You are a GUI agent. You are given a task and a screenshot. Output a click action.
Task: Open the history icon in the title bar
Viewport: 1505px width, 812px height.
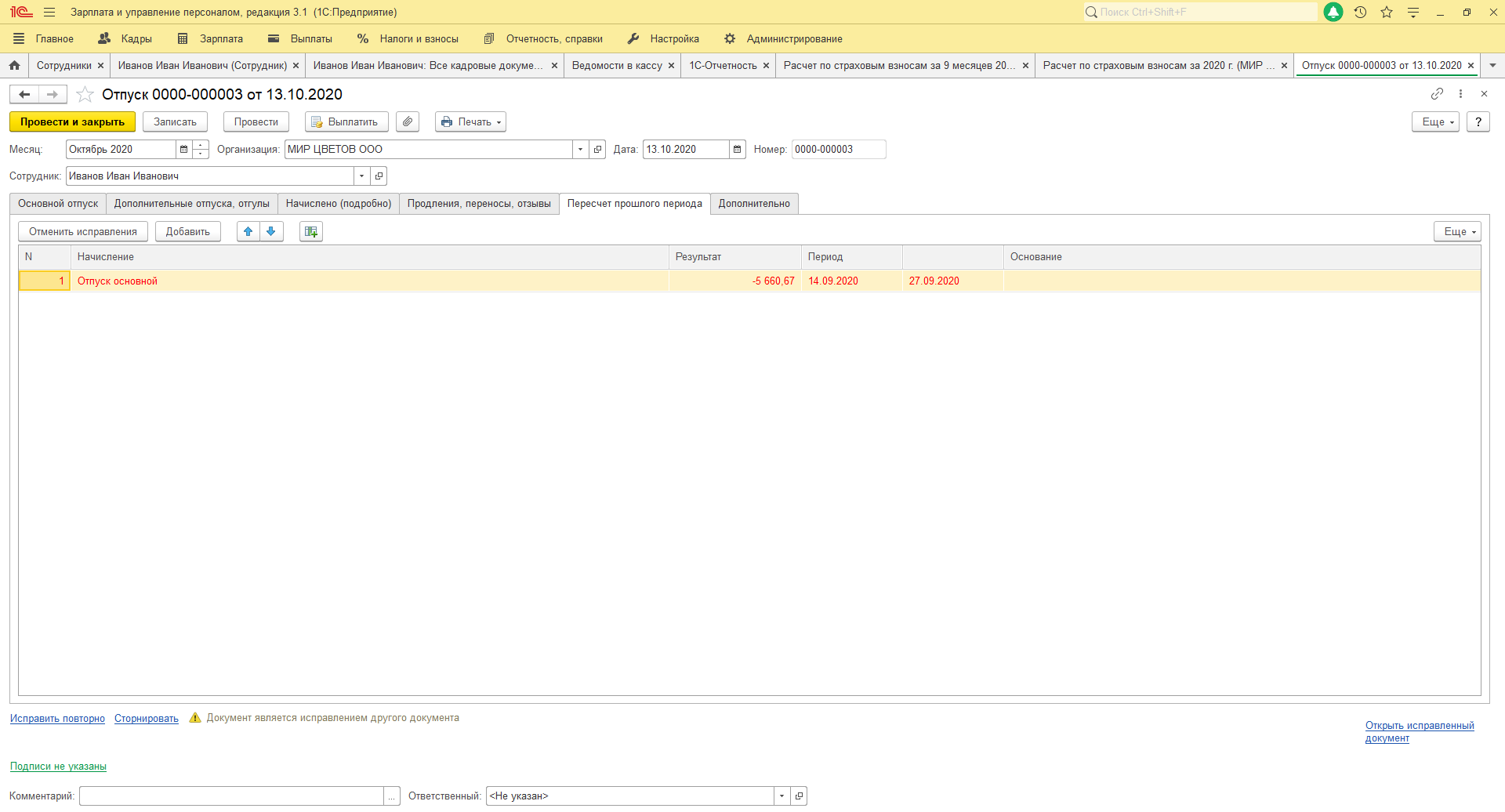click(1360, 12)
